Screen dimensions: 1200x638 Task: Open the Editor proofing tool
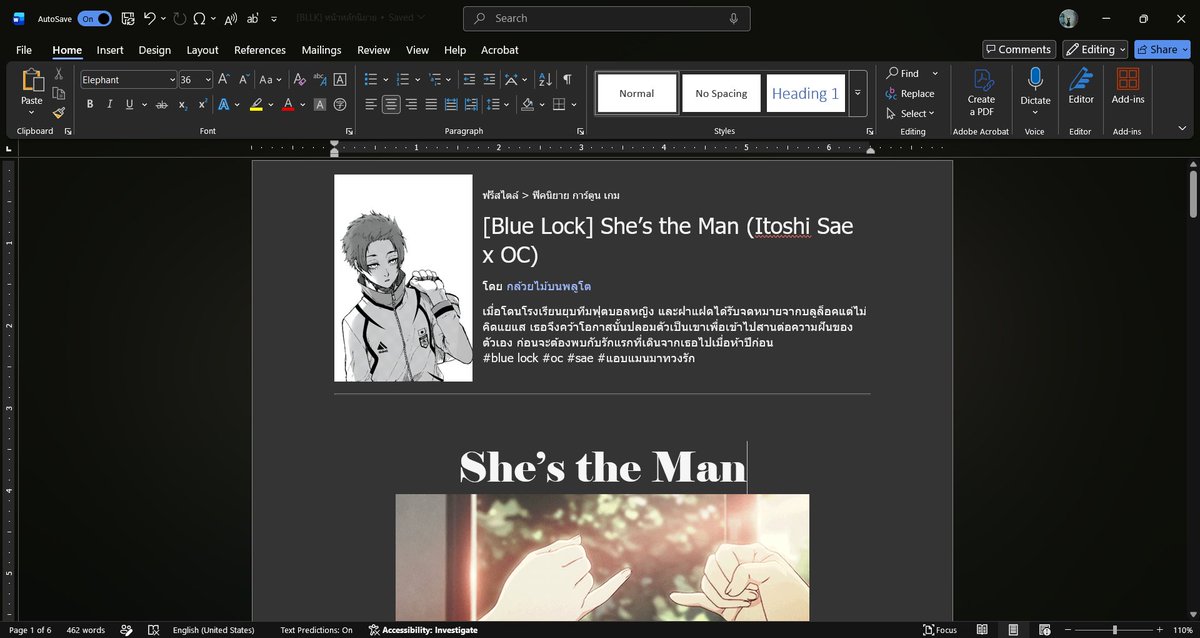[1081, 87]
